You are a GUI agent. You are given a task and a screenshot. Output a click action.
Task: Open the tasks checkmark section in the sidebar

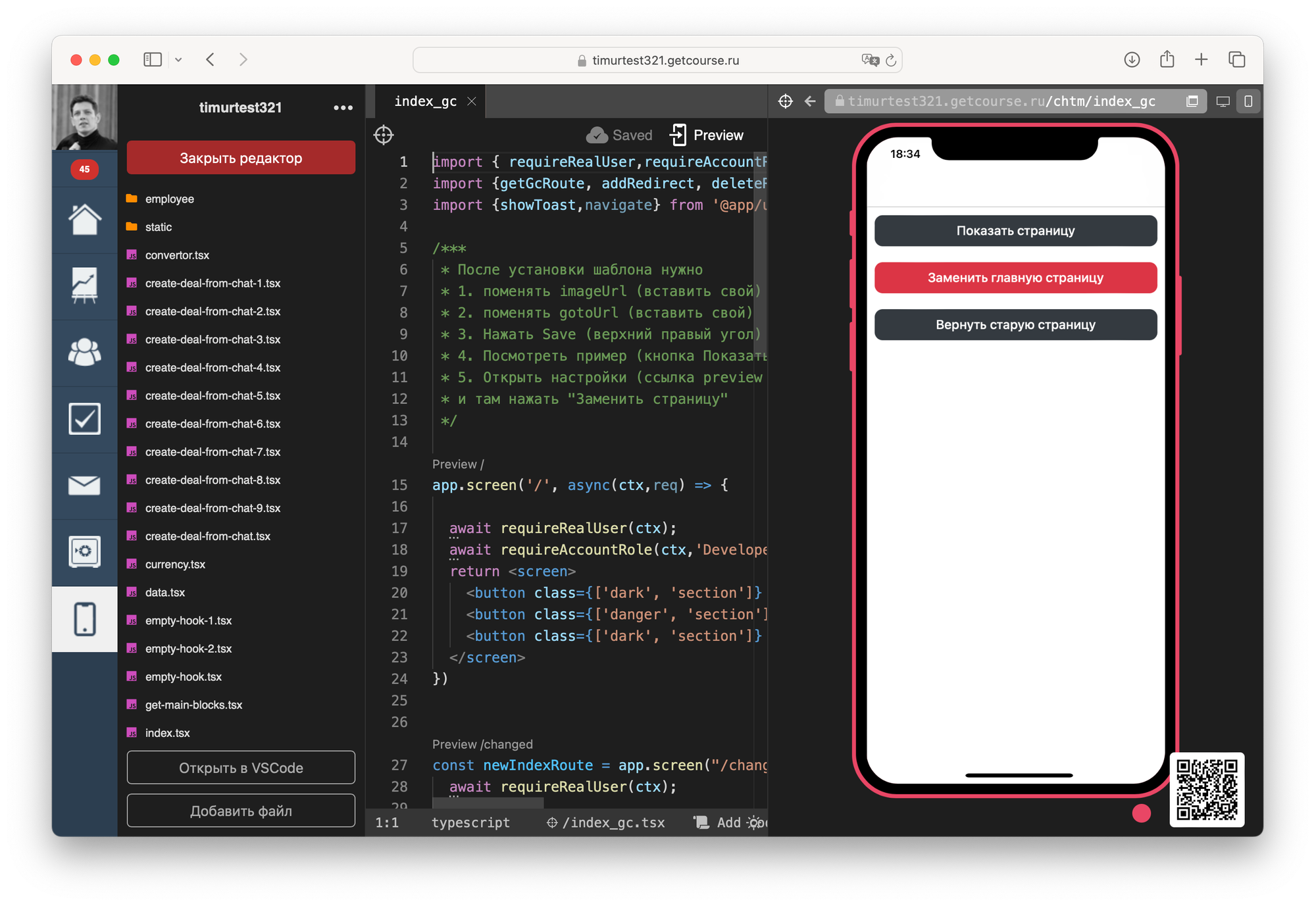point(84,419)
